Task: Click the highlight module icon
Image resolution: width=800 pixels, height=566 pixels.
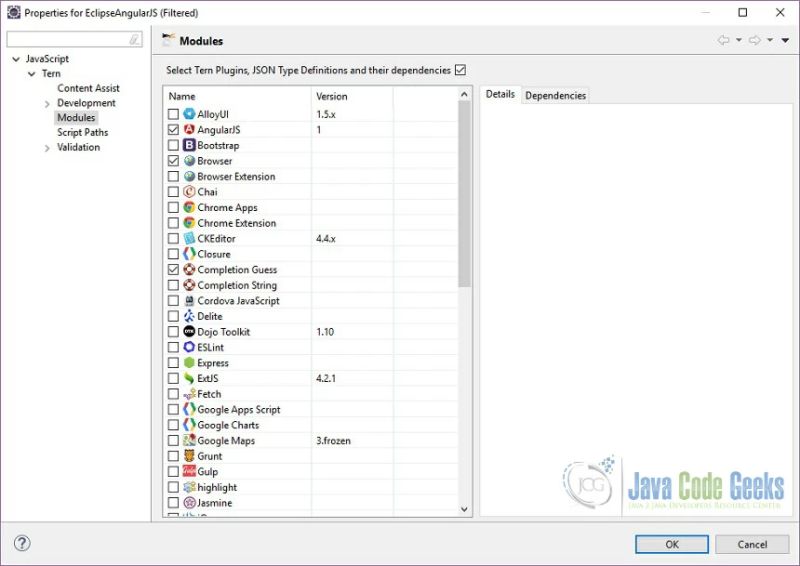Action: [x=189, y=487]
